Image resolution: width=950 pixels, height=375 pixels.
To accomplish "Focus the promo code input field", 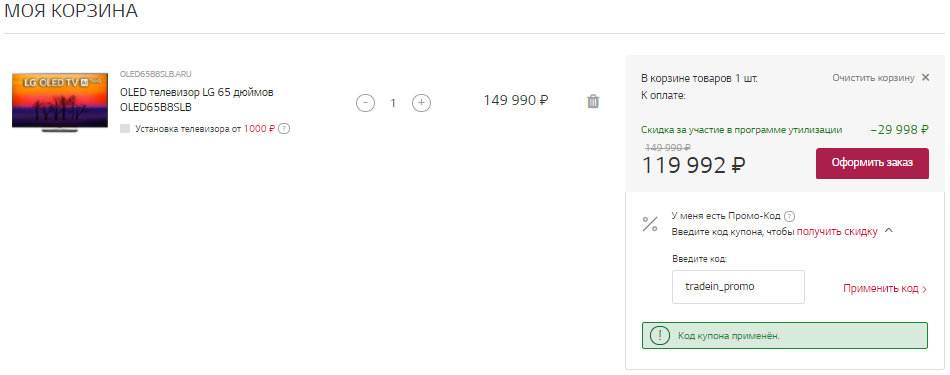I will (x=738, y=287).
